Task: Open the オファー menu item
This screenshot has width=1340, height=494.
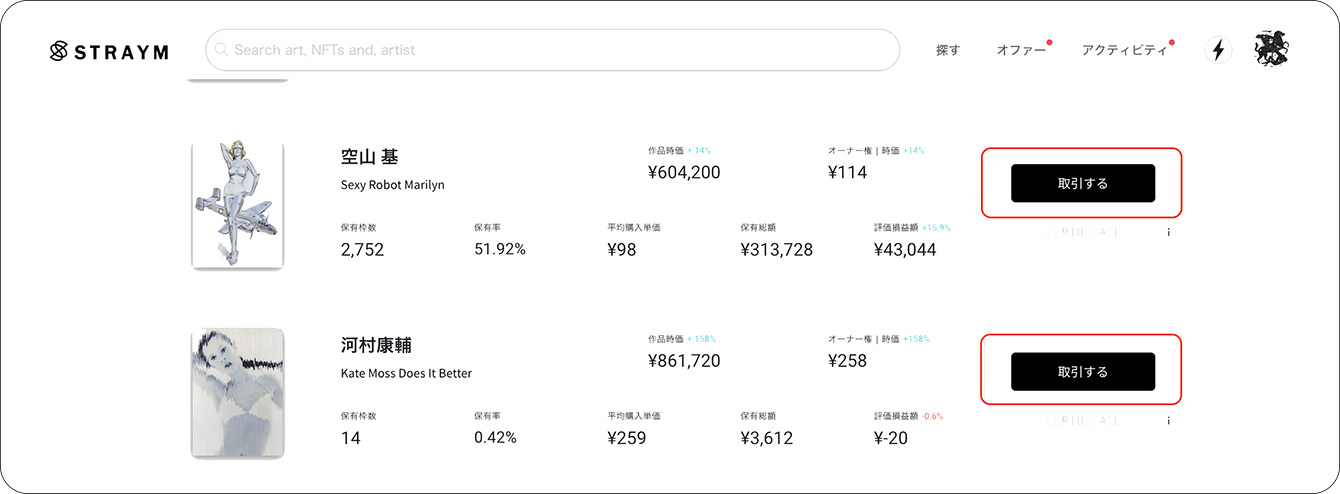Action: pos(1021,50)
